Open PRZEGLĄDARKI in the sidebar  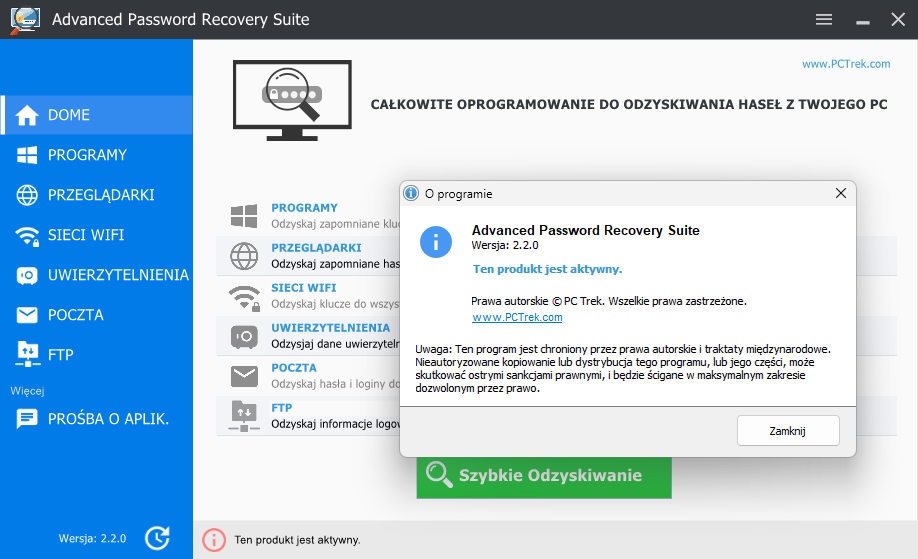[97, 195]
